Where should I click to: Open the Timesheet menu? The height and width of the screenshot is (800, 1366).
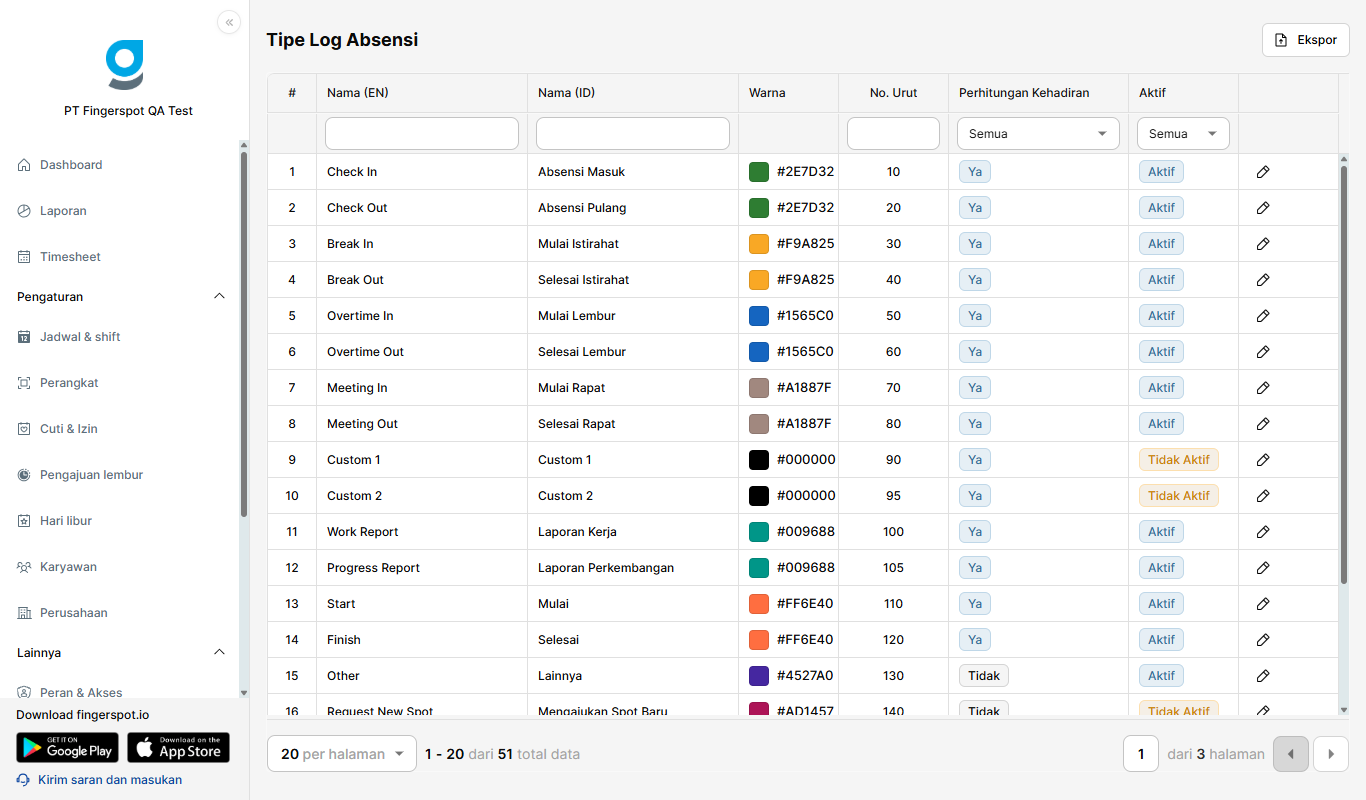click(70, 257)
